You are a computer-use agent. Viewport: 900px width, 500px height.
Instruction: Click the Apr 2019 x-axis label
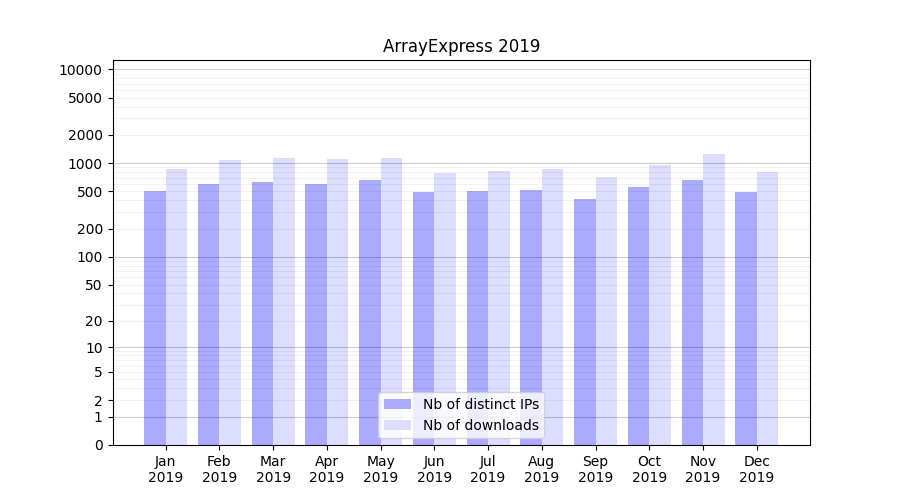point(327,469)
